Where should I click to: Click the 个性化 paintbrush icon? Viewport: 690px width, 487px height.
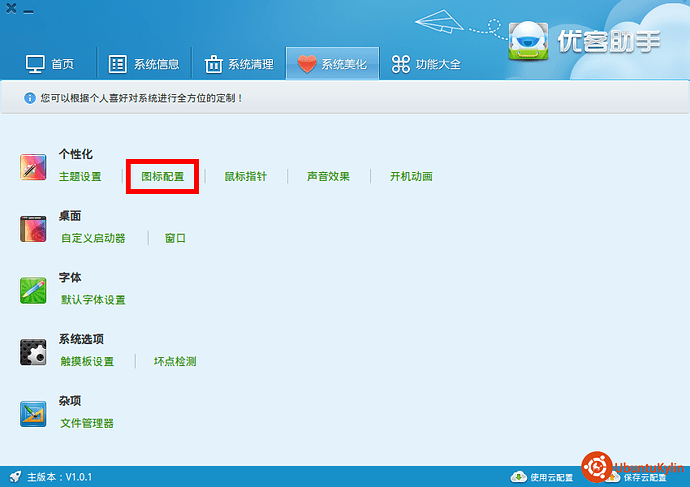(x=33, y=167)
